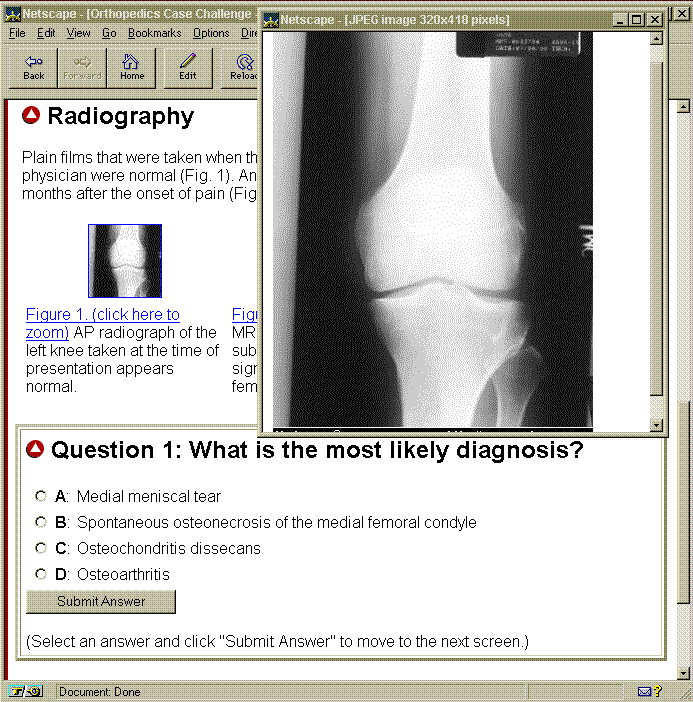Viewport: 693px width, 702px height.
Task: Click the image window scroll down arrow
Action: click(x=656, y=425)
